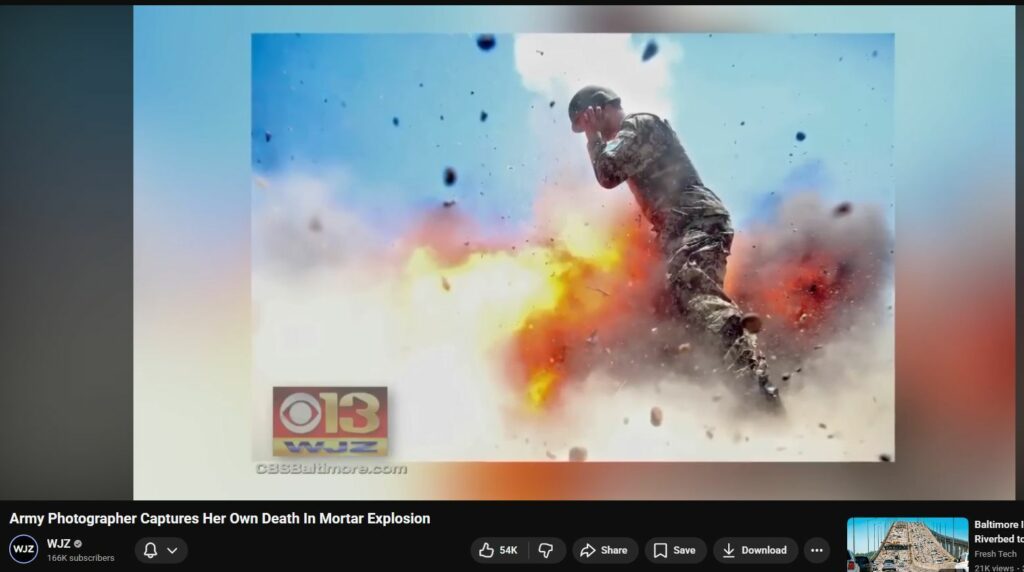Click the video title about Army Photographer
1024x572 pixels.
tap(220, 519)
